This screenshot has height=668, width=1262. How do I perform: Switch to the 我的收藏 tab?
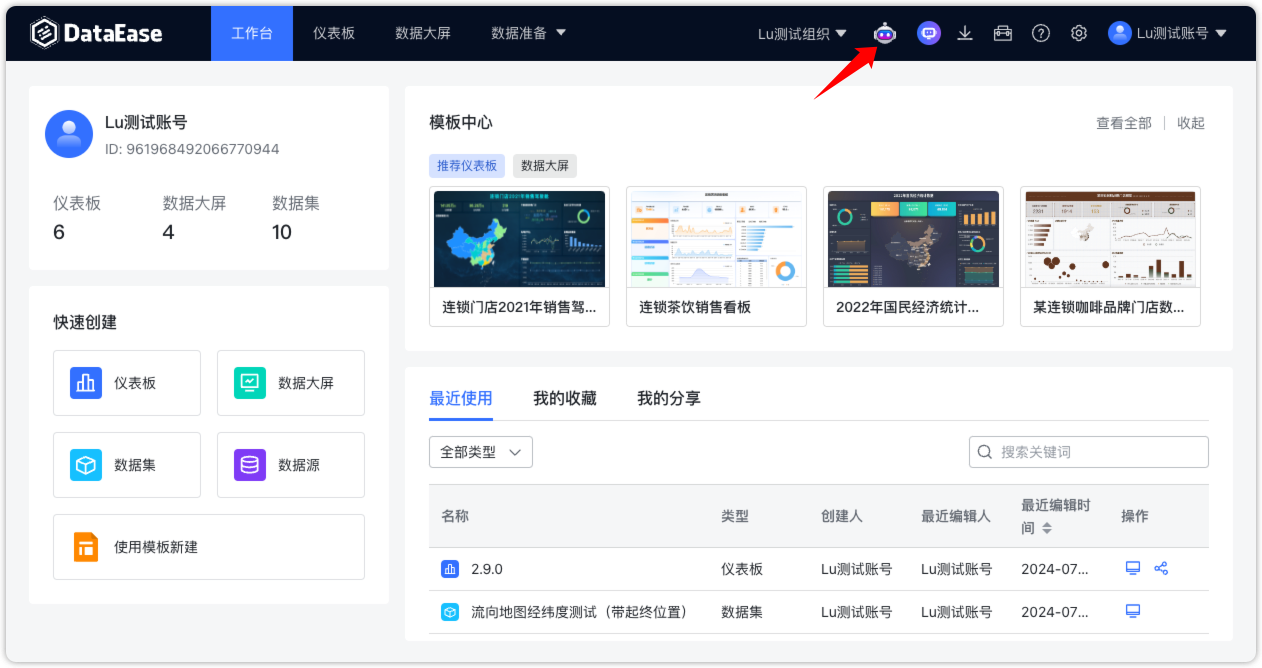tap(565, 398)
